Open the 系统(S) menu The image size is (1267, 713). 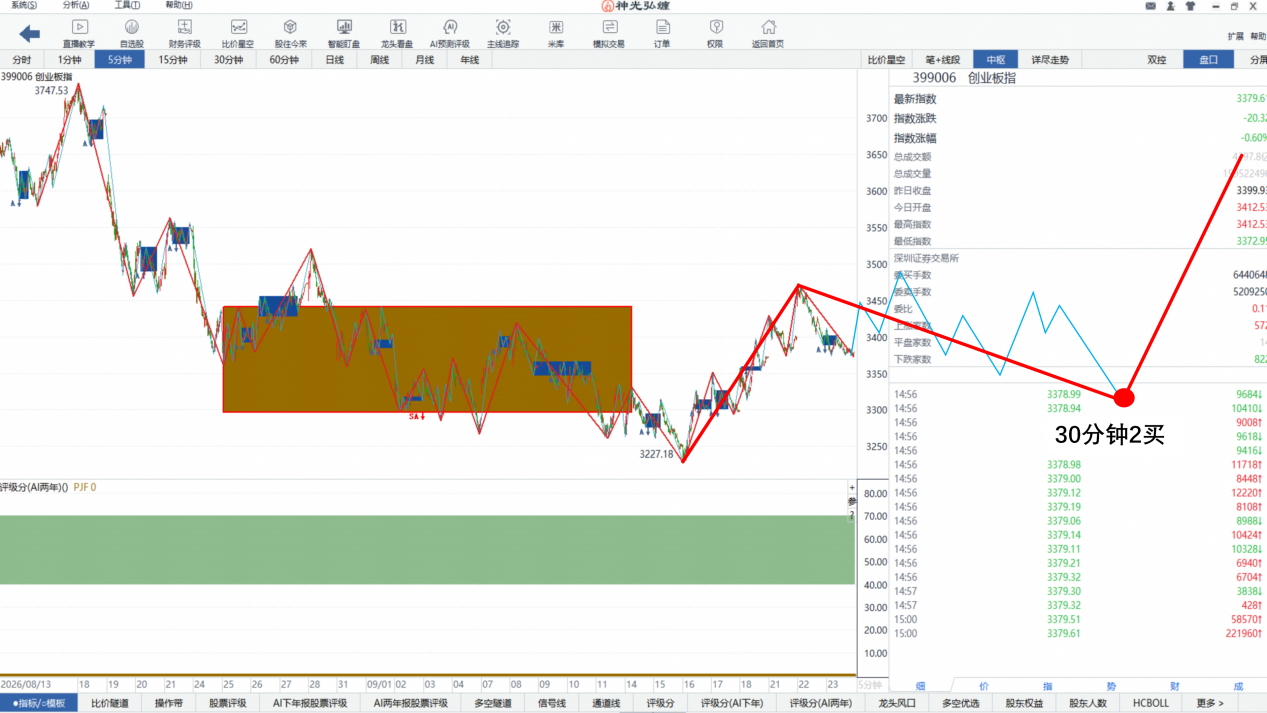[x=24, y=5]
